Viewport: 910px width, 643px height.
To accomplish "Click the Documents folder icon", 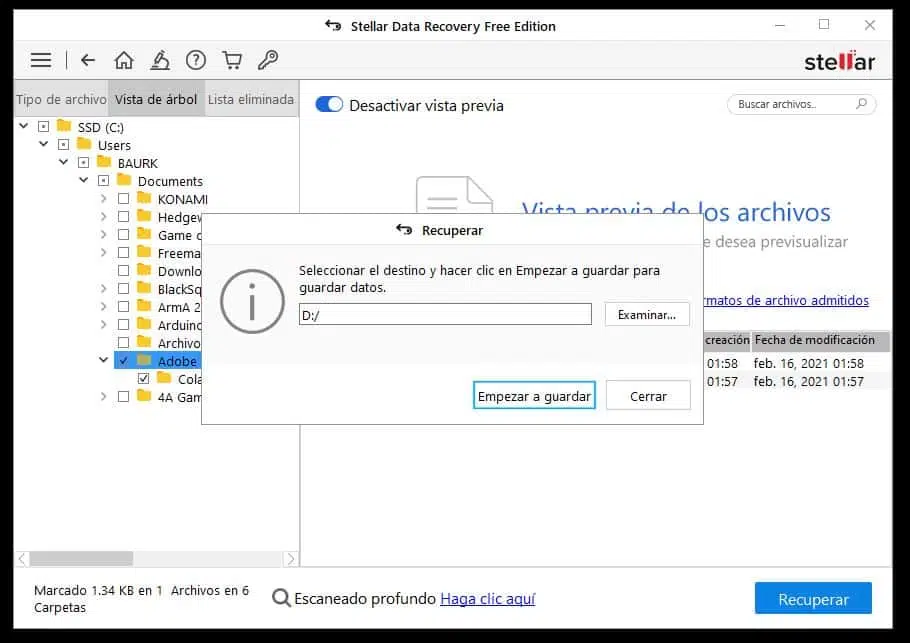I will pos(124,180).
